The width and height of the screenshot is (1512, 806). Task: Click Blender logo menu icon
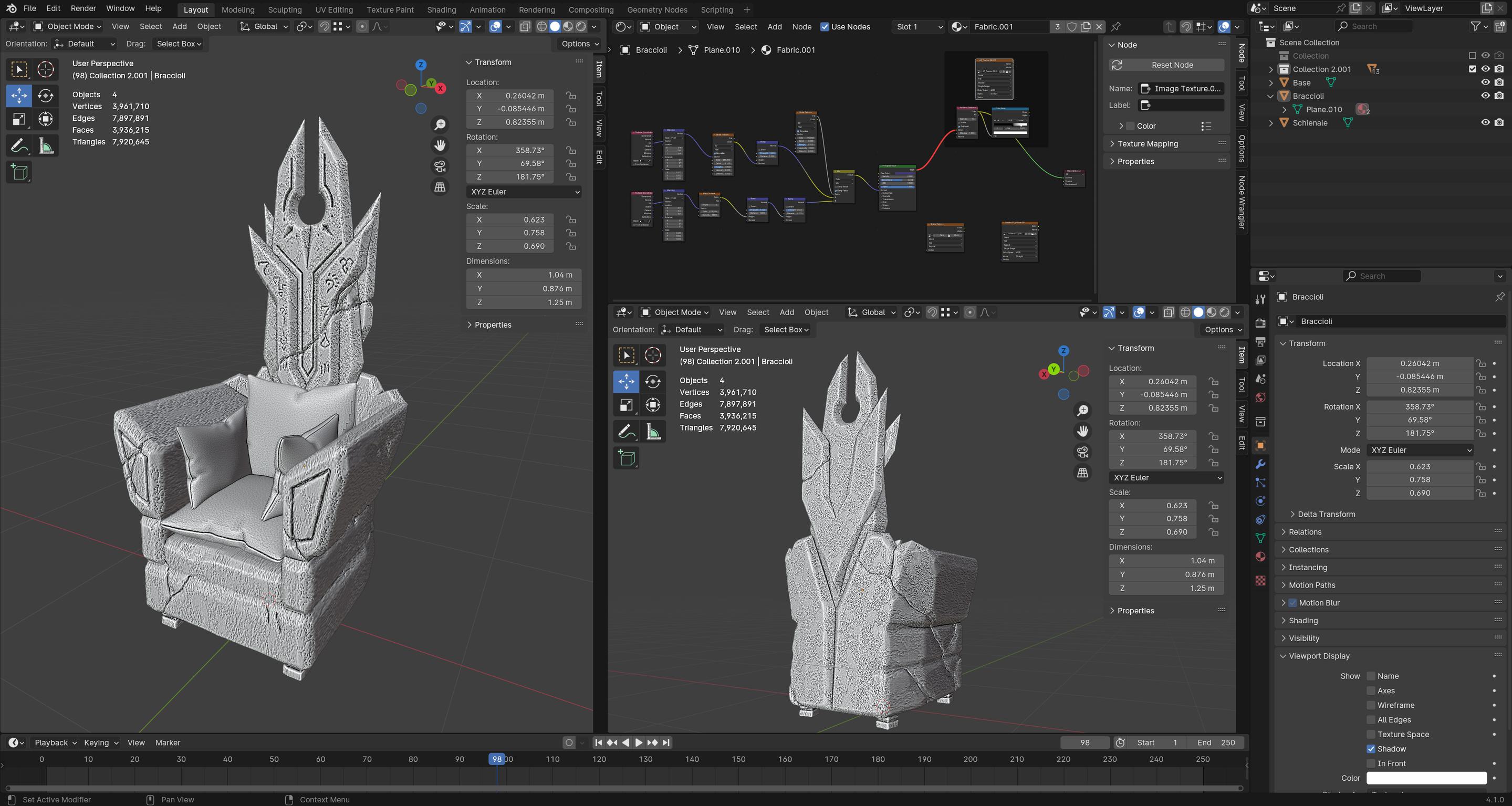[11, 8]
